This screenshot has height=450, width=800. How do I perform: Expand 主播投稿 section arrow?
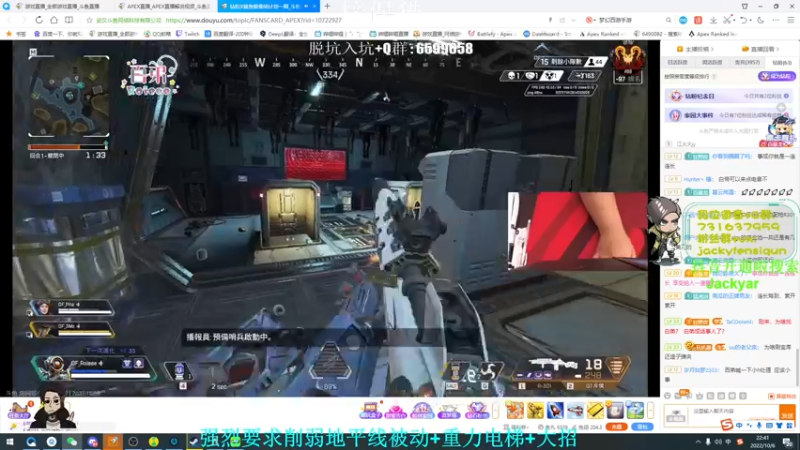(712, 49)
